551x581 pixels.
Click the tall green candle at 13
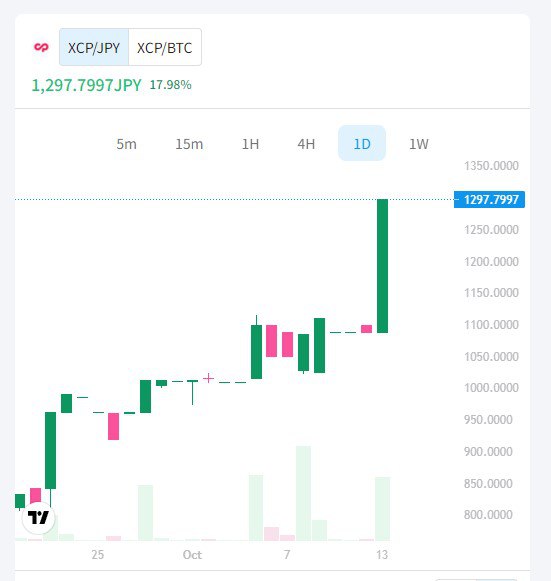click(x=382, y=266)
